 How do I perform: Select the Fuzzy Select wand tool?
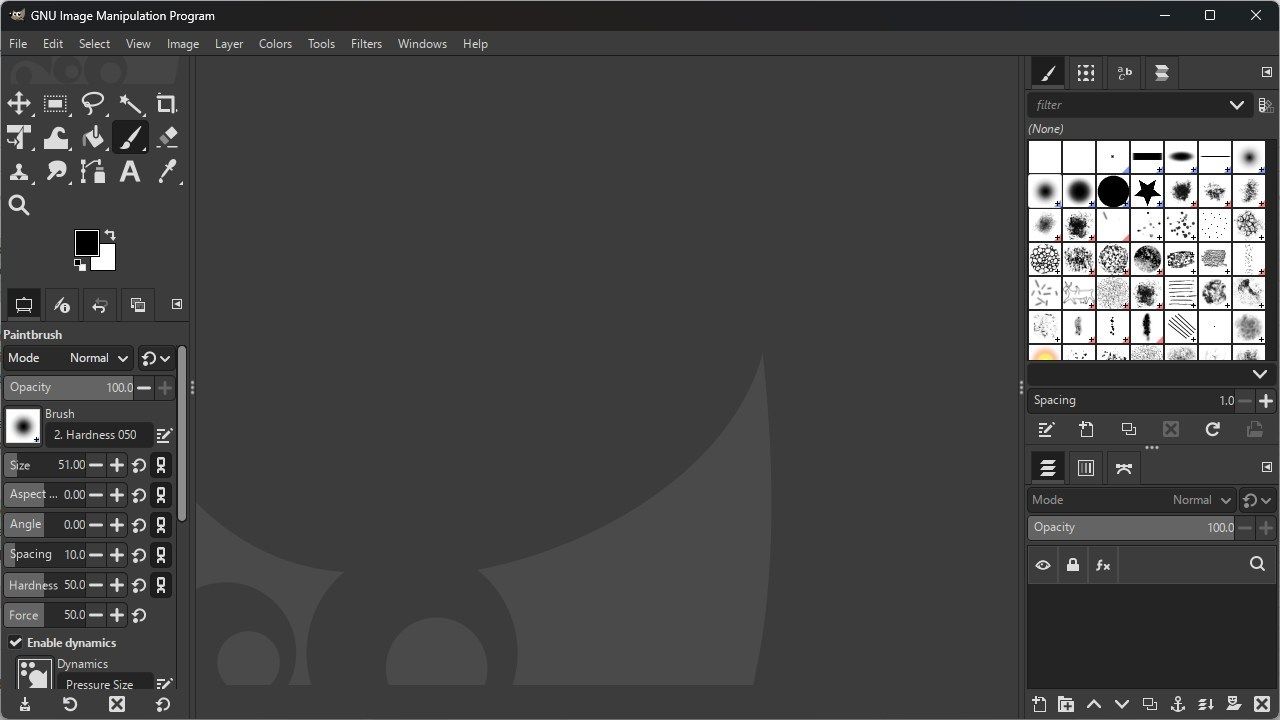130,104
